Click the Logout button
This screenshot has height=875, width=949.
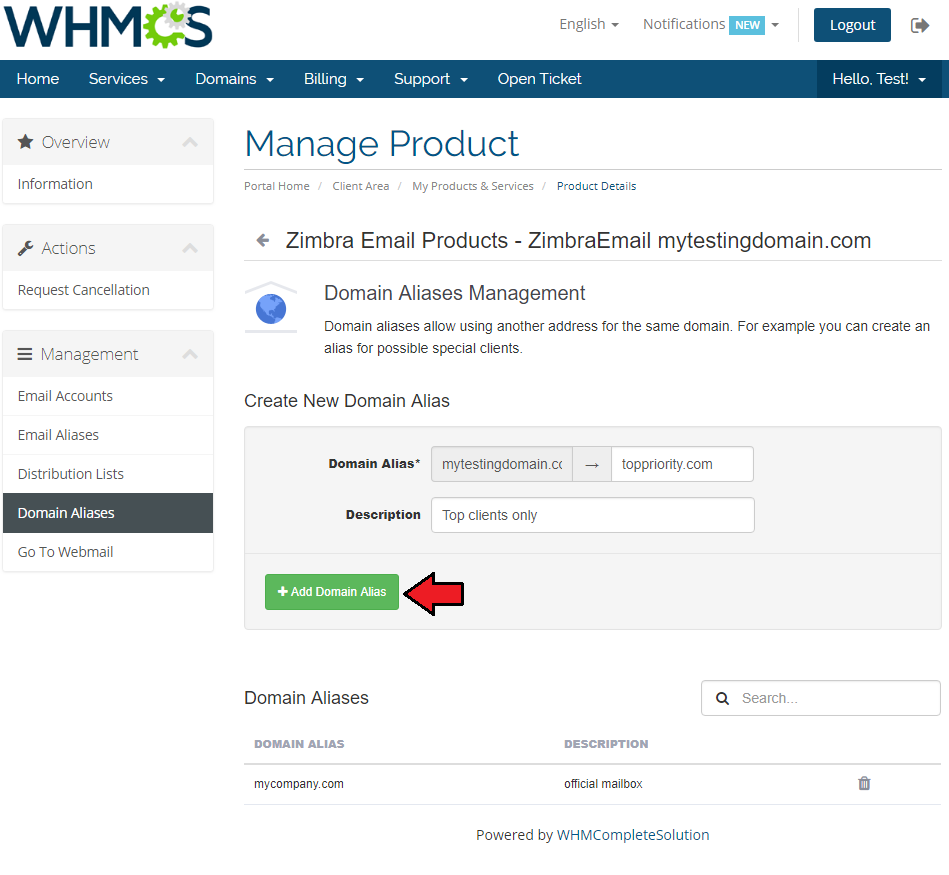[852, 25]
